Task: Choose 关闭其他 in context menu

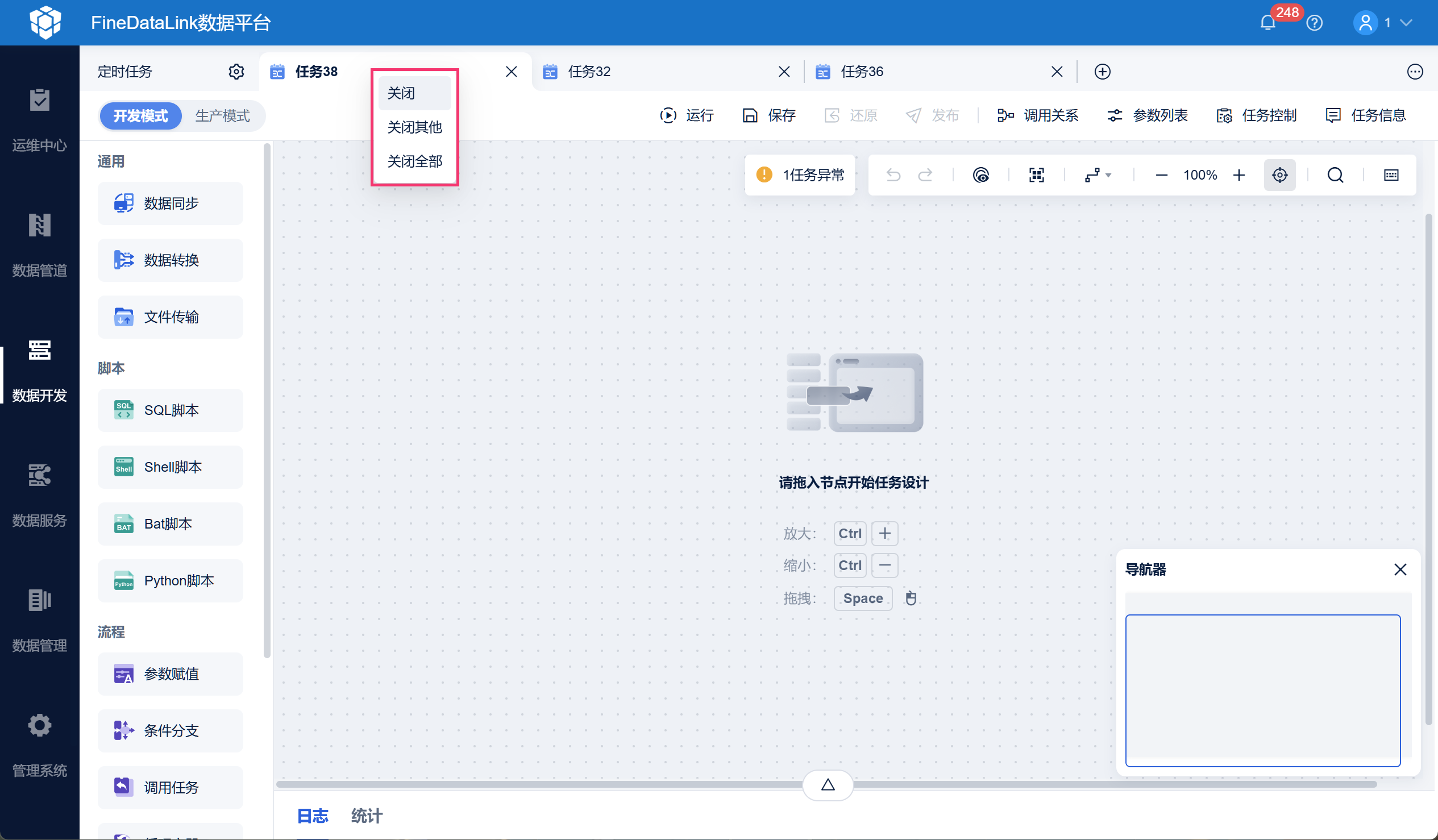Action: pos(414,127)
